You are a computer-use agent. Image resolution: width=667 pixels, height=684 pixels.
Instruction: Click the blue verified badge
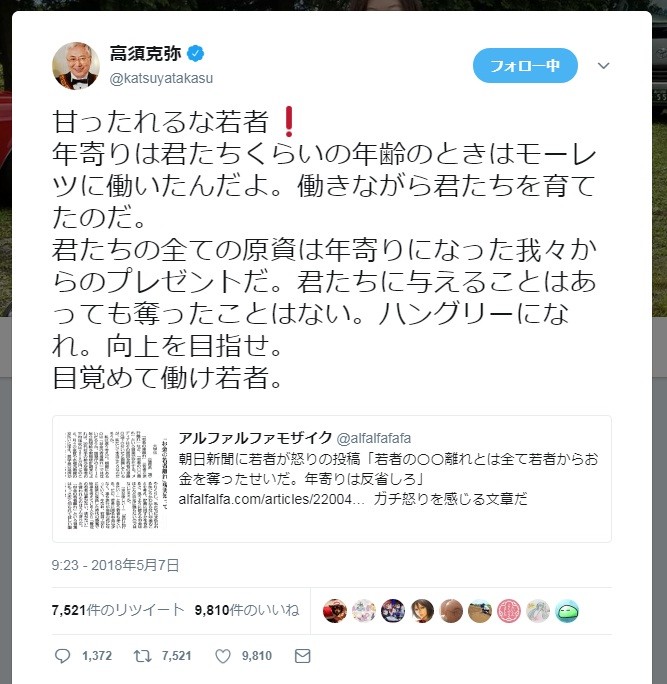(x=195, y=54)
